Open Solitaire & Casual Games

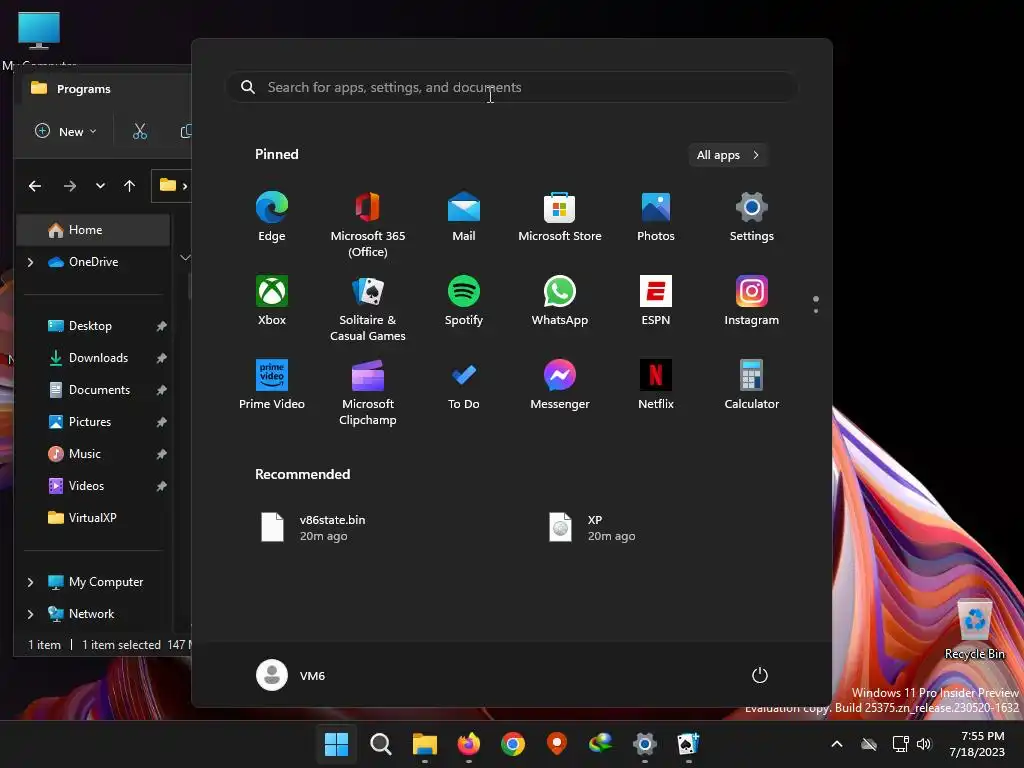[368, 308]
